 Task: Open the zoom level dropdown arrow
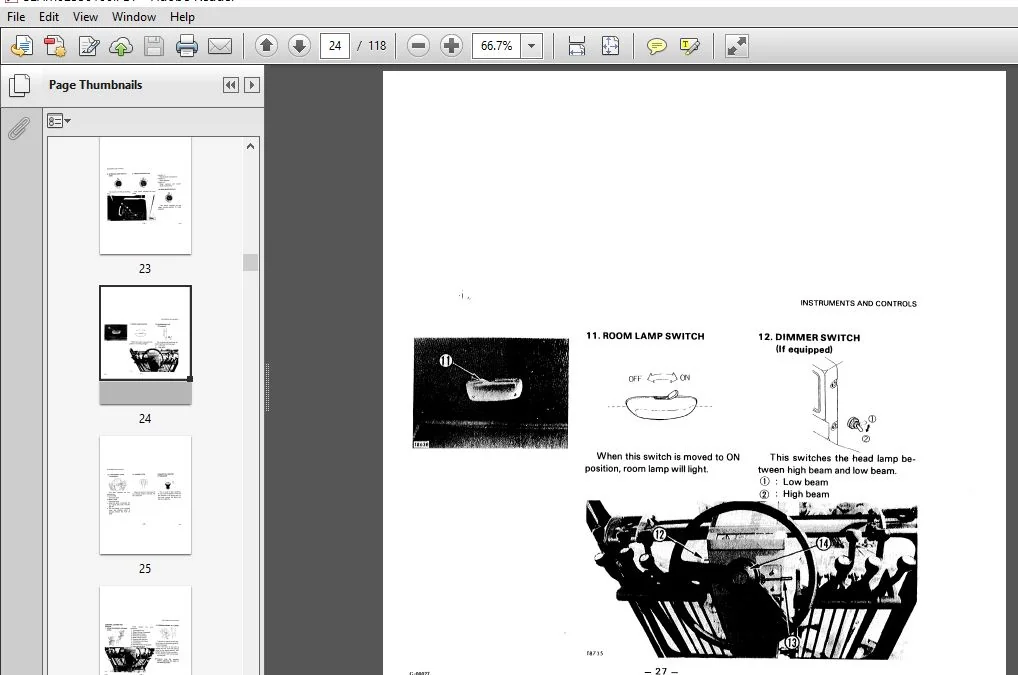(x=532, y=46)
